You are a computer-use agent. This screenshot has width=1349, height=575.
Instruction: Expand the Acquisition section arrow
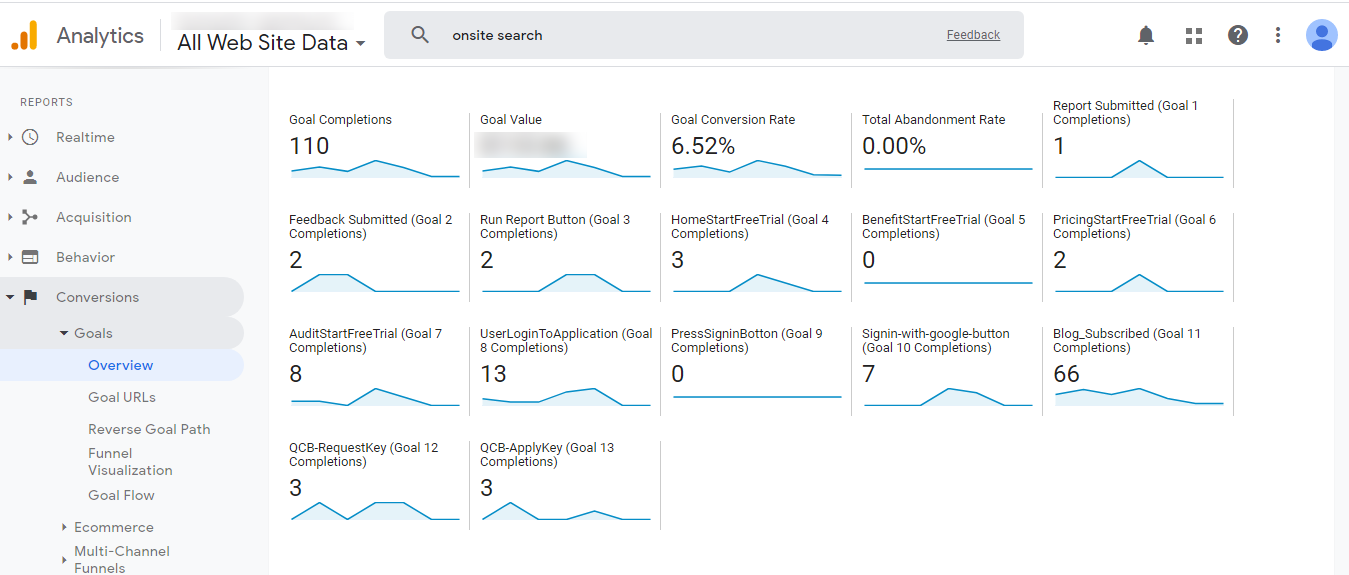(10, 217)
